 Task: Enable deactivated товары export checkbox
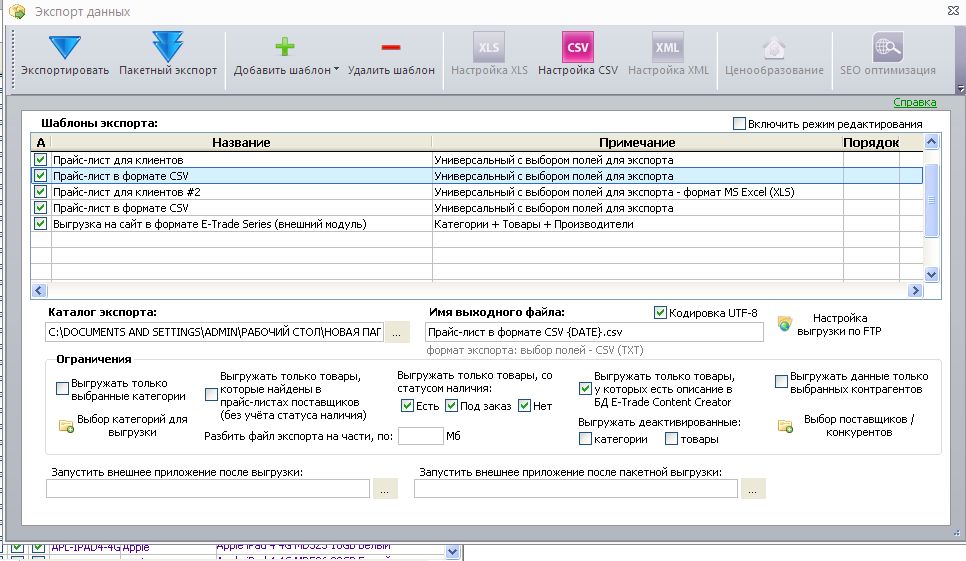pyautogui.click(x=672, y=438)
